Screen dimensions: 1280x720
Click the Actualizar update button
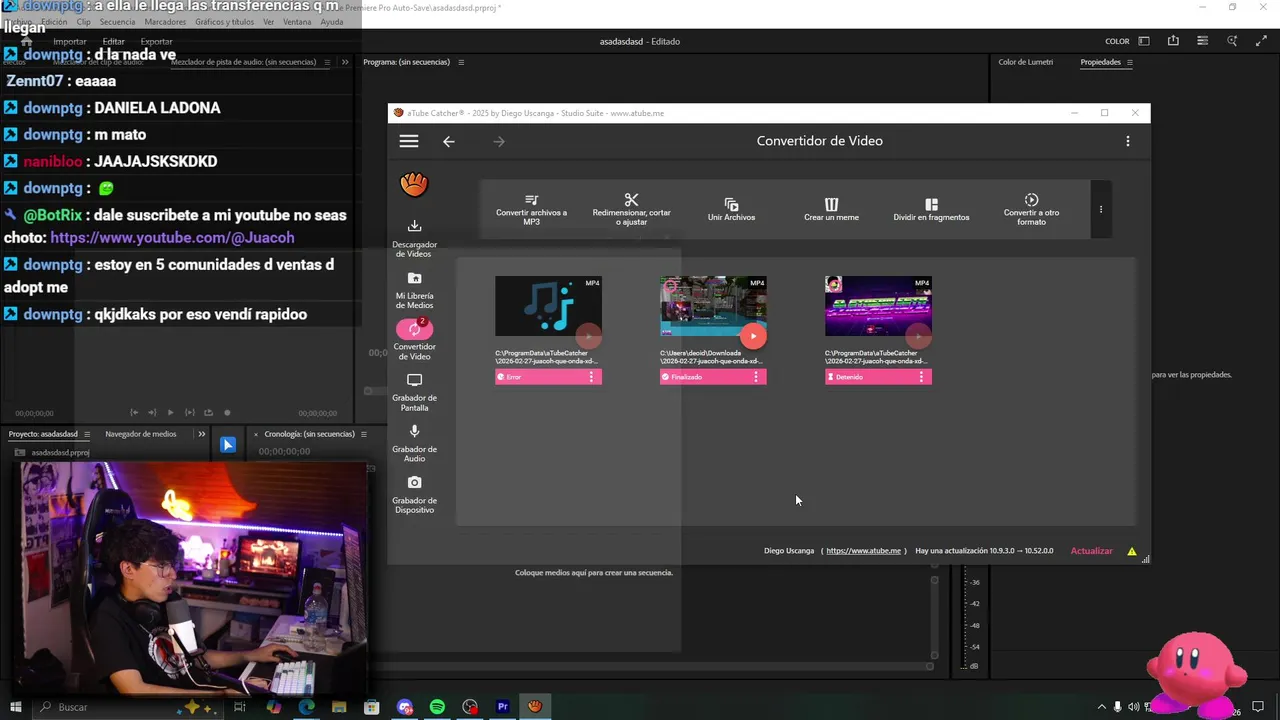1091,551
